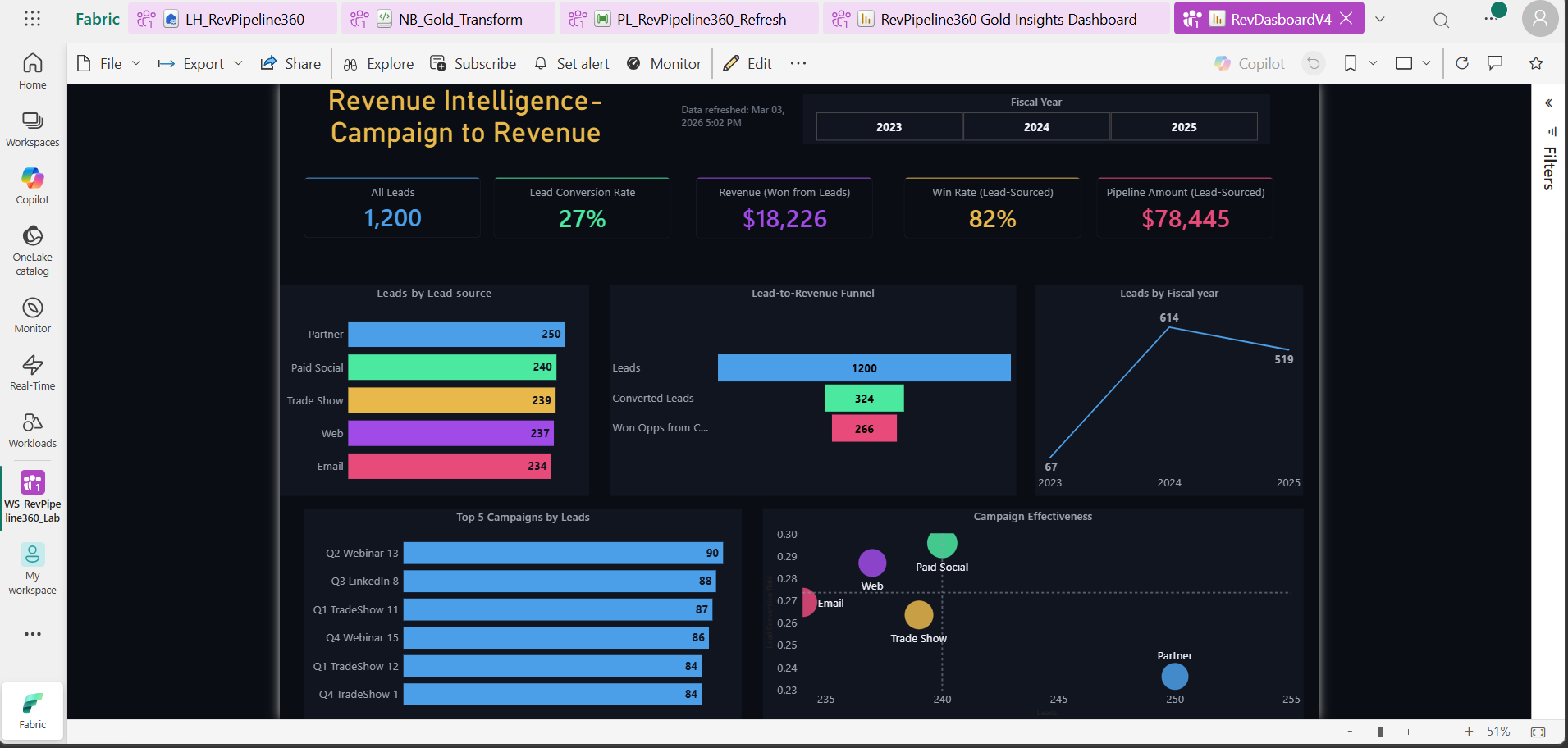The width and height of the screenshot is (1568, 748).
Task: Star the report as a favorite
Action: pos(1536,63)
